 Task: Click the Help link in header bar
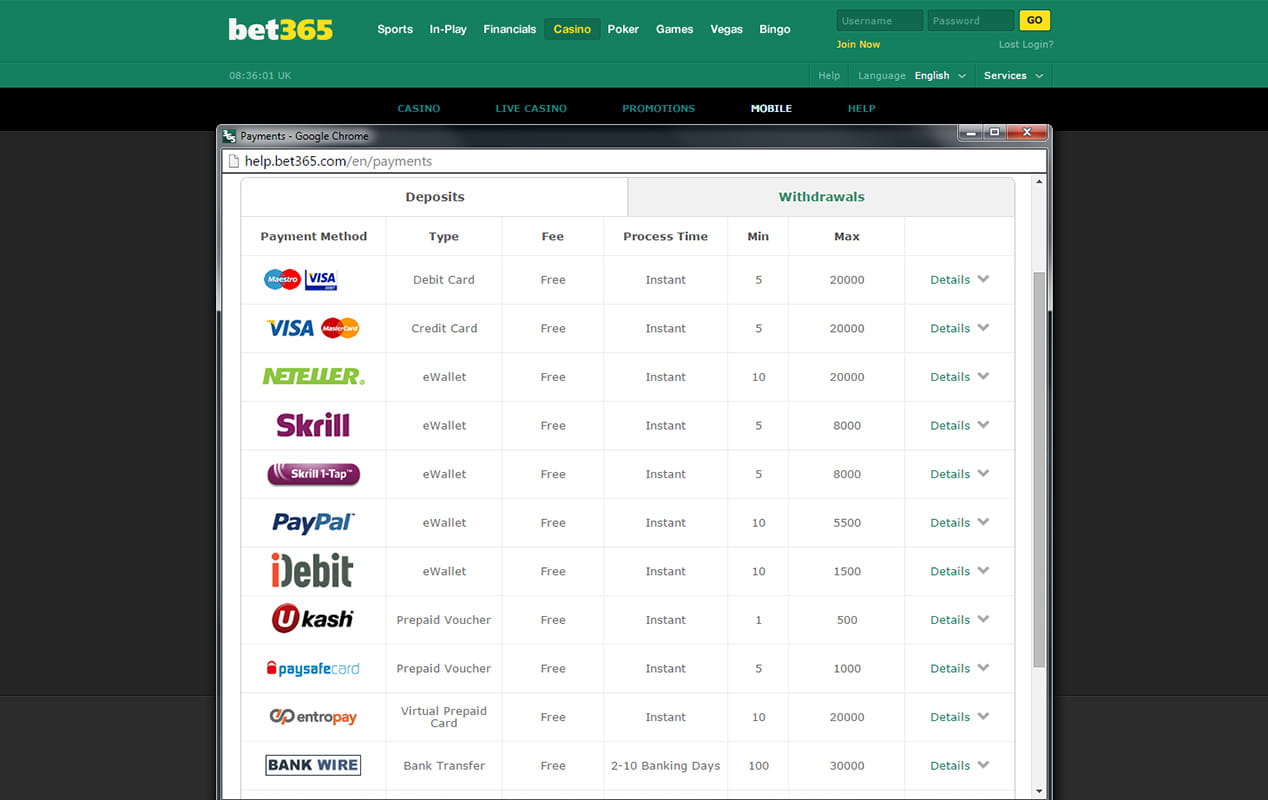coord(829,76)
